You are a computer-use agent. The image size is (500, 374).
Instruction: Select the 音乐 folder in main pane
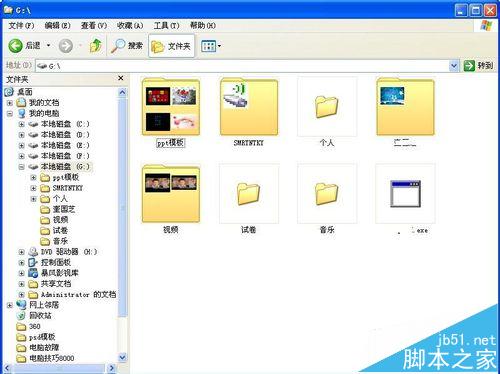pyautogui.click(x=327, y=194)
